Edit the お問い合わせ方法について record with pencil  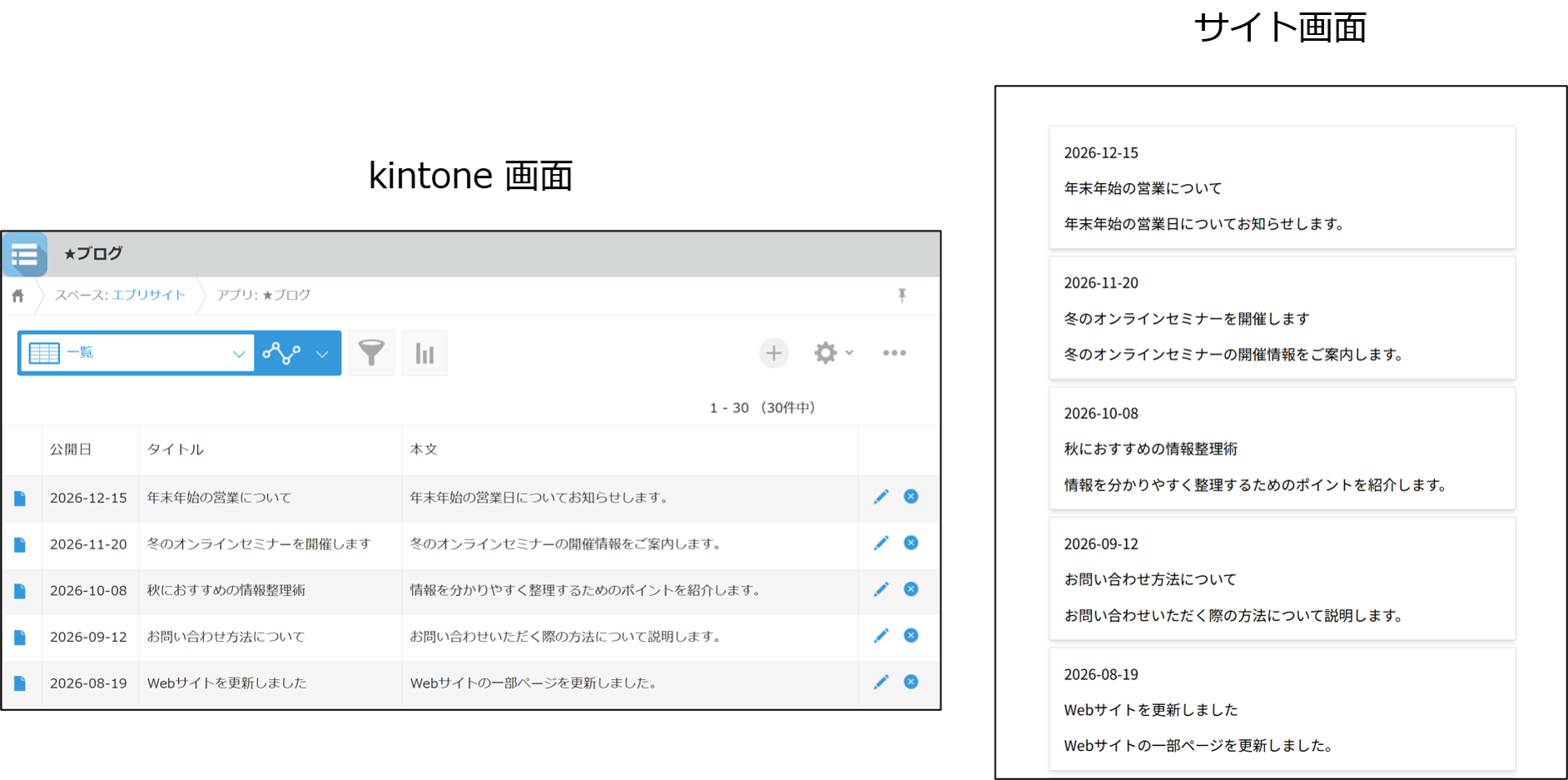[881, 636]
